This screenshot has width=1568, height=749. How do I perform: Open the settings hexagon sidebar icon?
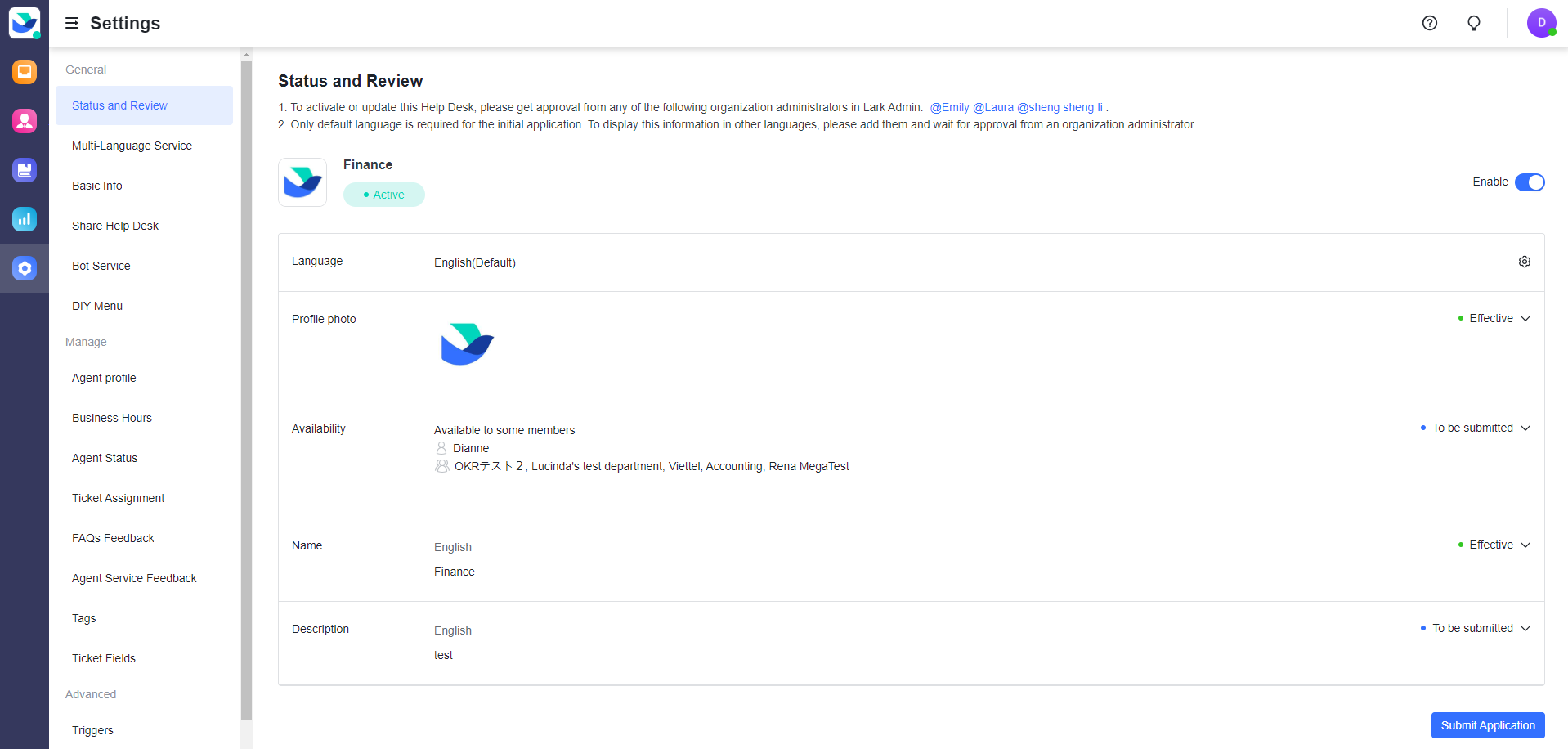coord(25,268)
